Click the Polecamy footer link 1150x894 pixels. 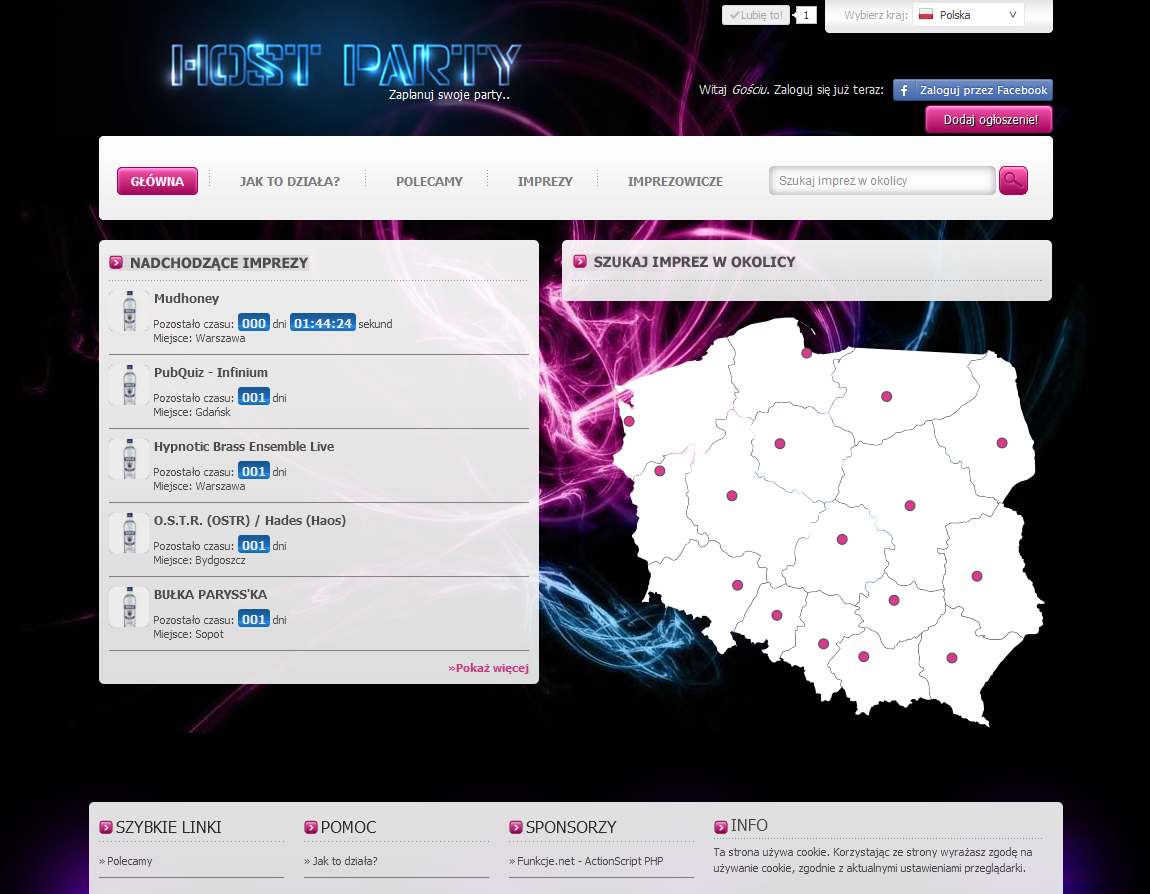[x=129, y=861]
